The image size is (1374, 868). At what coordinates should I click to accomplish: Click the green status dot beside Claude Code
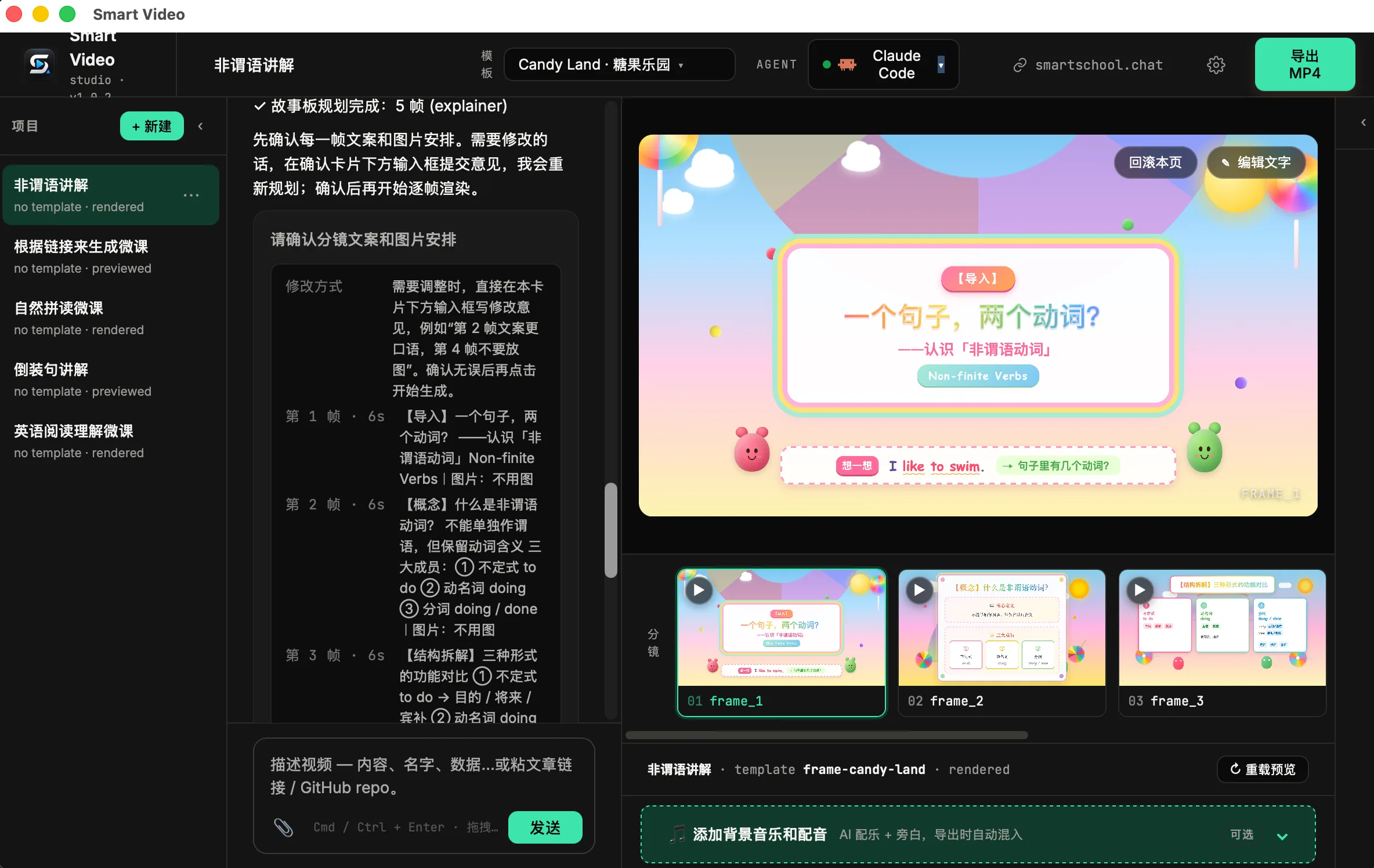[827, 64]
